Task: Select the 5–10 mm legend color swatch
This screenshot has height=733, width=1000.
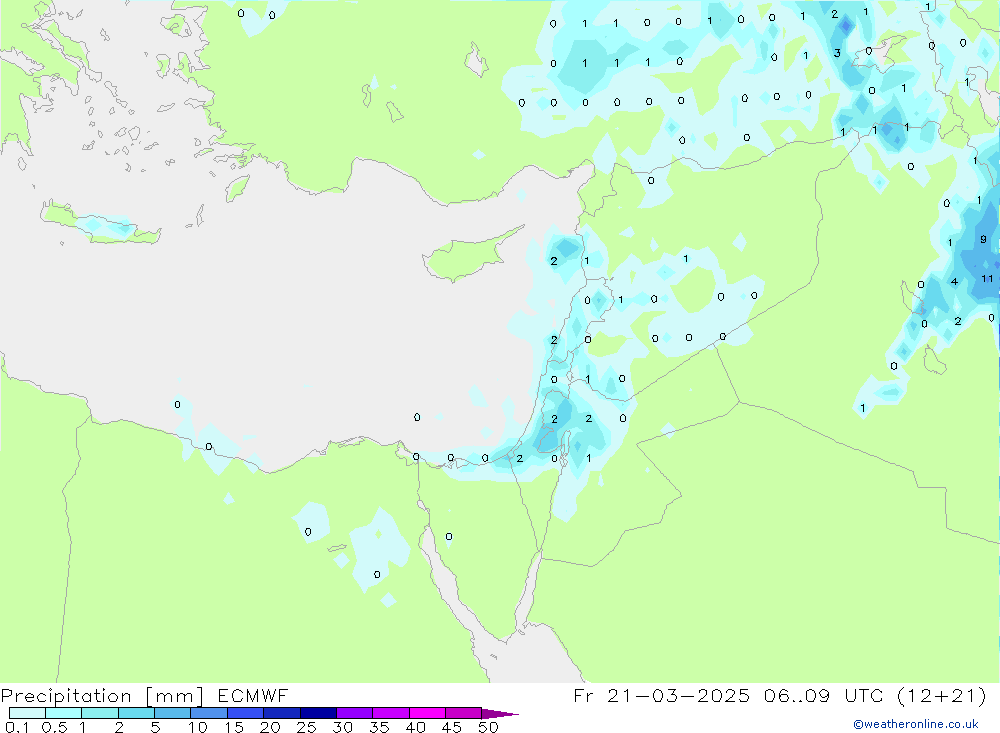Action: 173,713
